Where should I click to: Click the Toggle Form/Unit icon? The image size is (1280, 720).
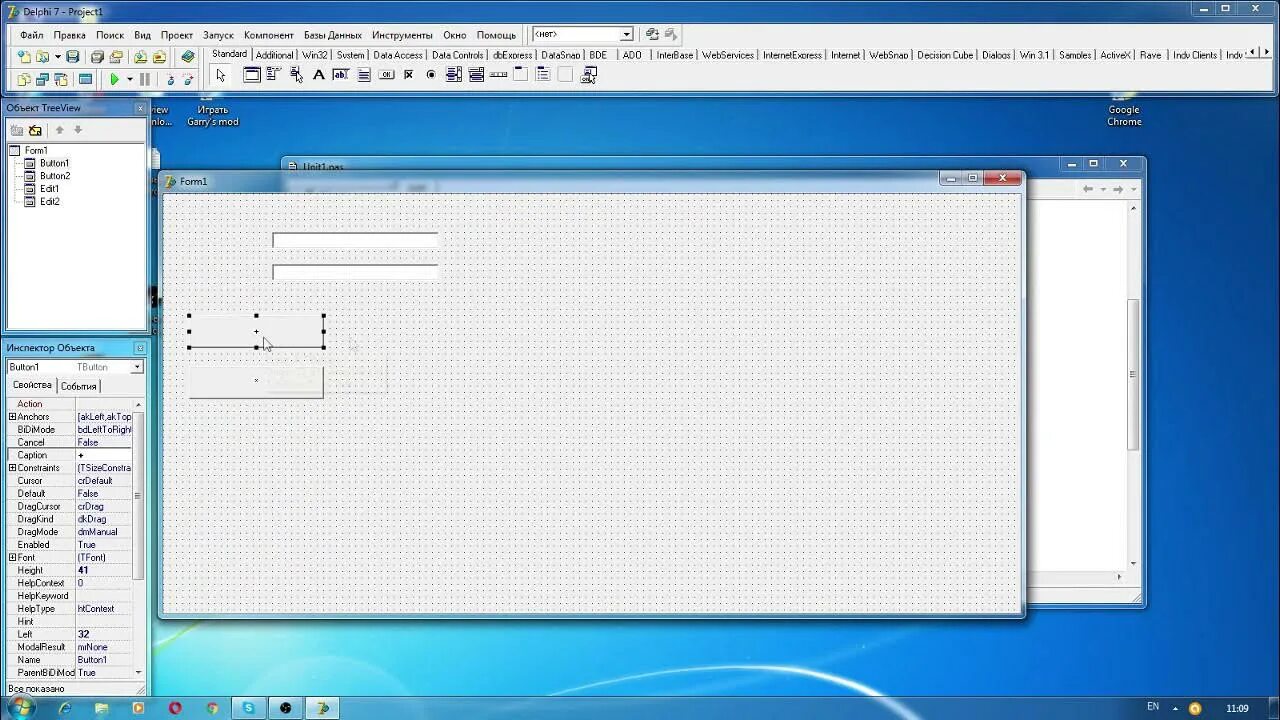pyautogui.click(x=61, y=79)
